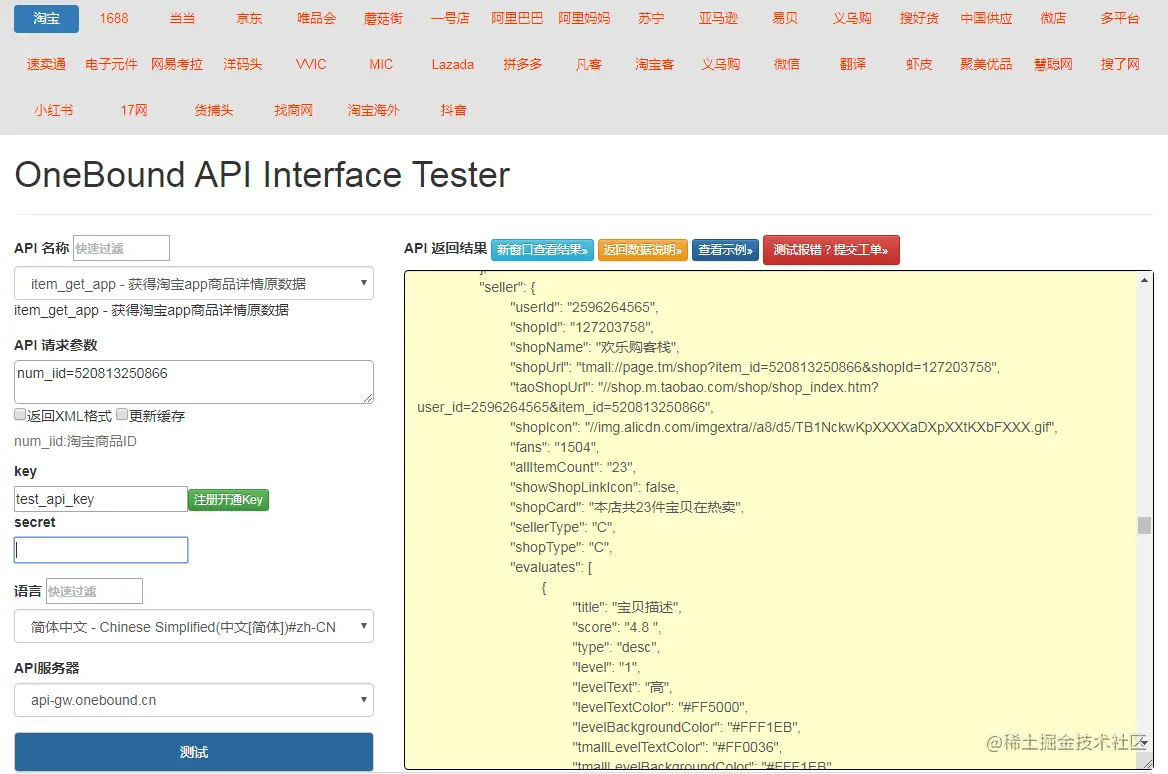Viewport: 1168px width, 774px height.
Task: Switch to the 搜了网 tab
Action: pyautogui.click(x=1120, y=64)
